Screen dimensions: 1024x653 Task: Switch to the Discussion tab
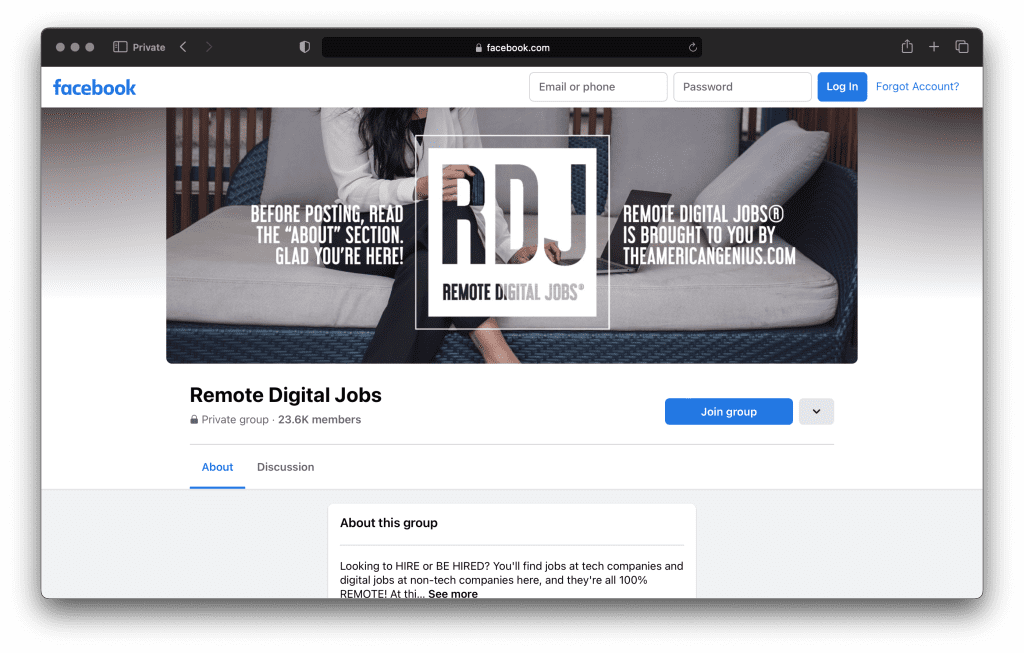tap(285, 467)
